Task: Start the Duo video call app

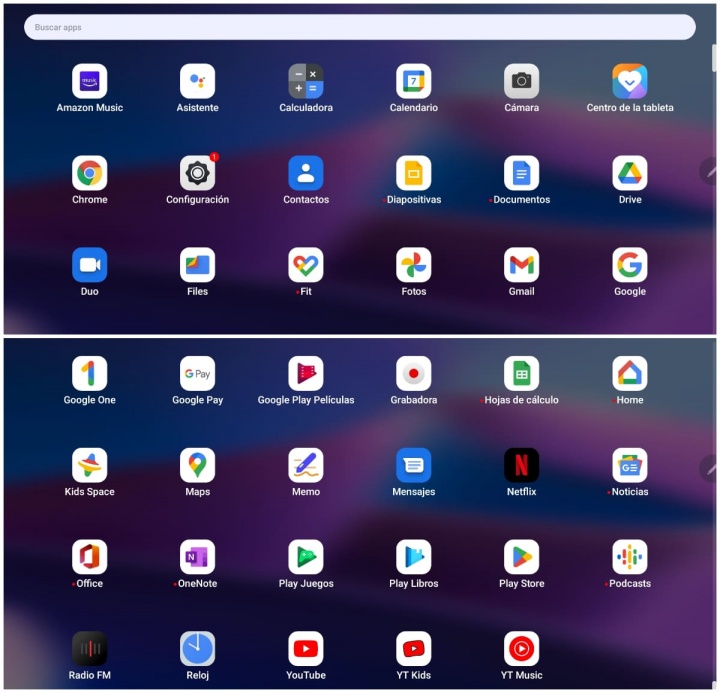Action: (90, 265)
